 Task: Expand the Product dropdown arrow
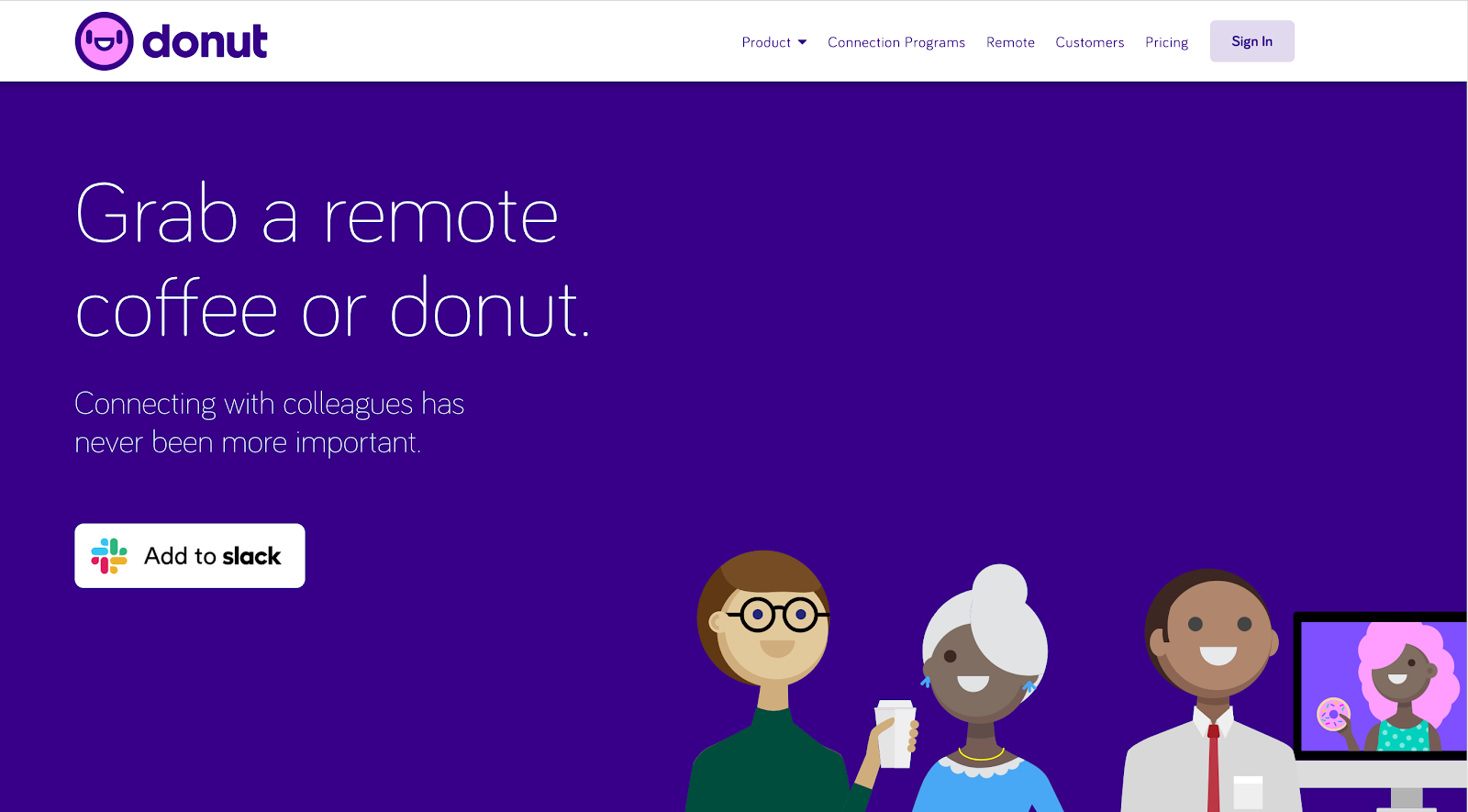click(803, 42)
